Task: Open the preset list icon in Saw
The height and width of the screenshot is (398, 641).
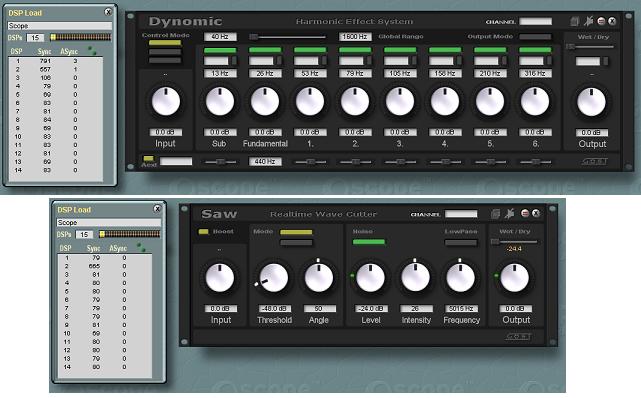Action: 495,214
